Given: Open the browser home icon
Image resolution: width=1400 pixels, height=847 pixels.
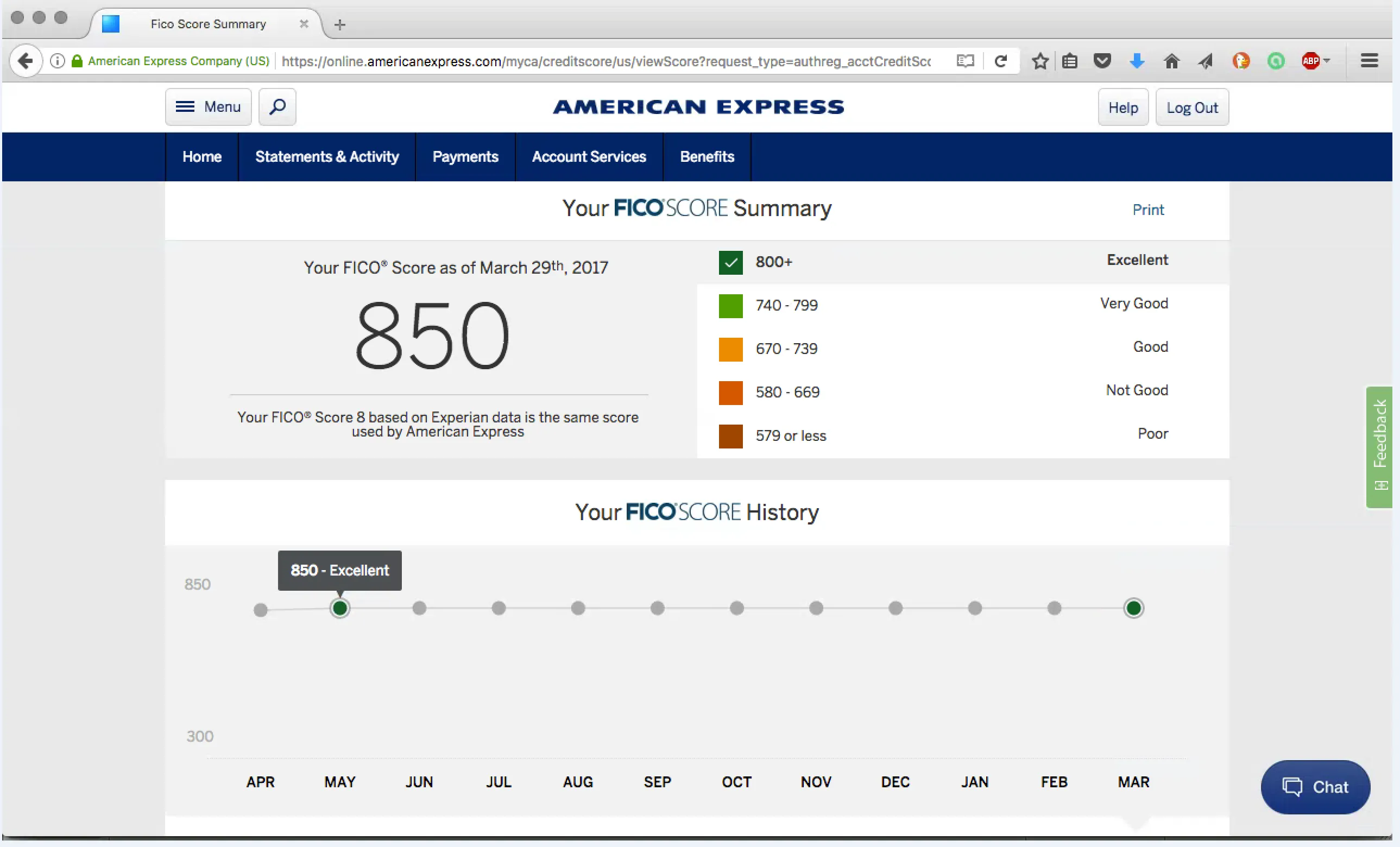Looking at the screenshot, I should (x=1171, y=61).
